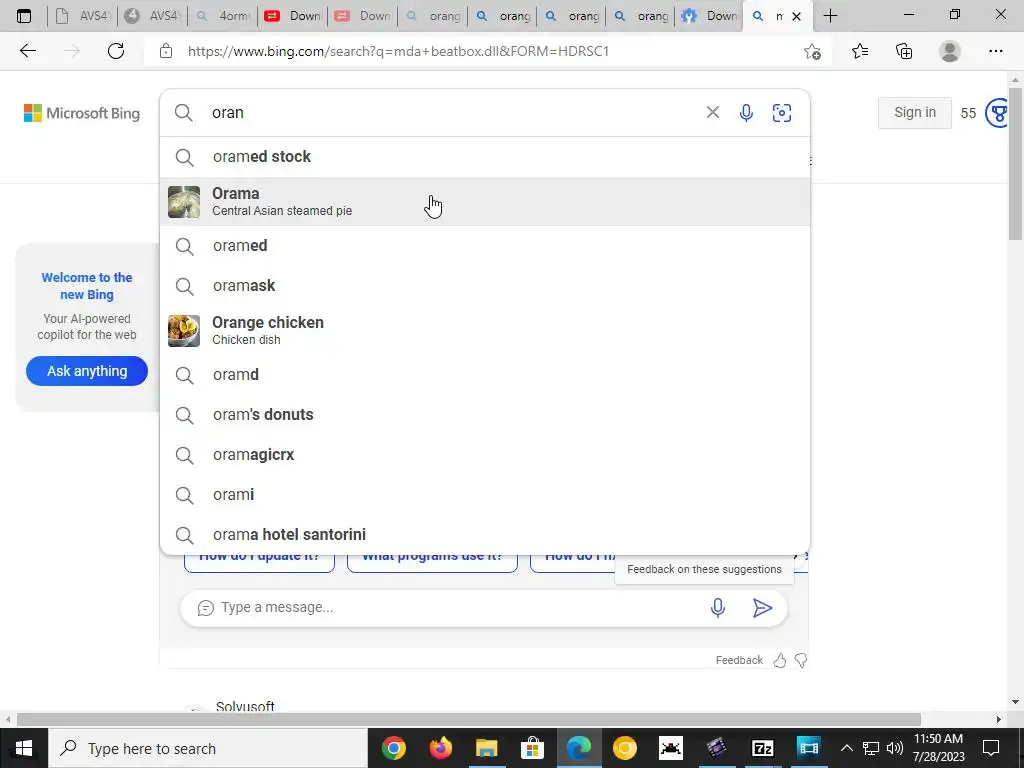Image resolution: width=1024 pixels, height=768 pixels.
Task: Click the Ask anything button
Action: click(87, 371)
